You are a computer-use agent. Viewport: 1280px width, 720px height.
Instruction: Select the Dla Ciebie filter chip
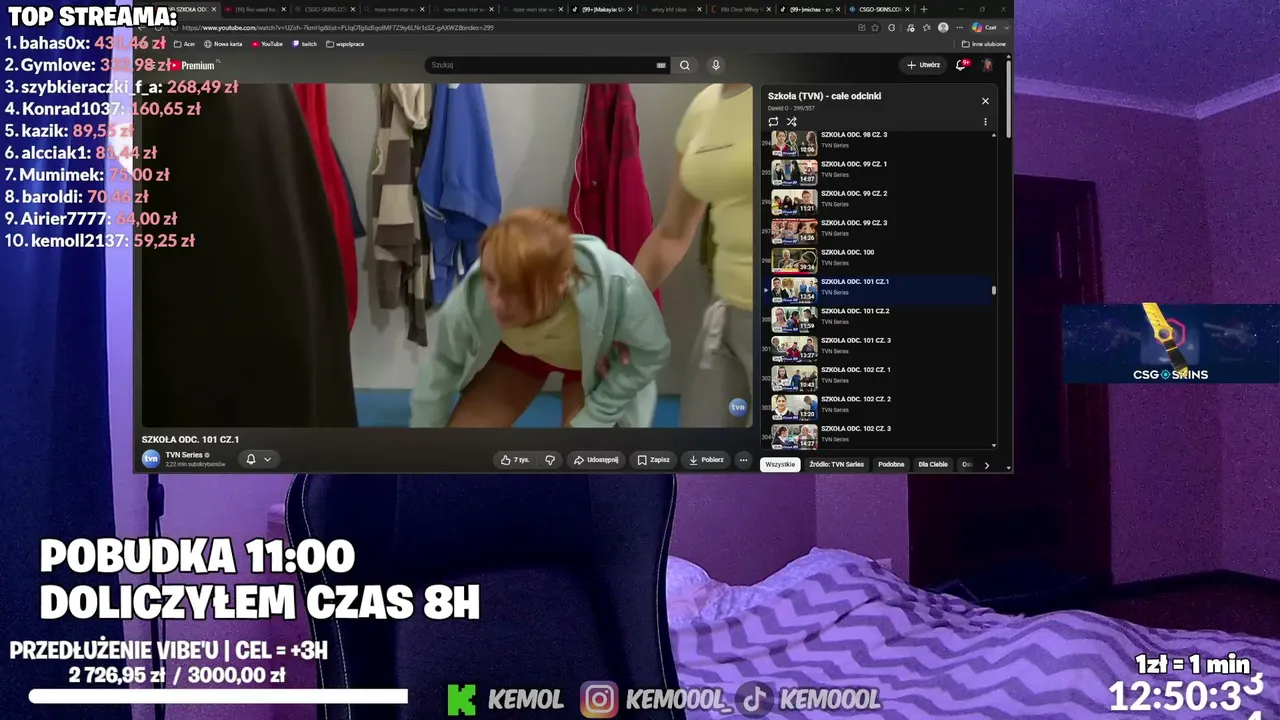933,464
